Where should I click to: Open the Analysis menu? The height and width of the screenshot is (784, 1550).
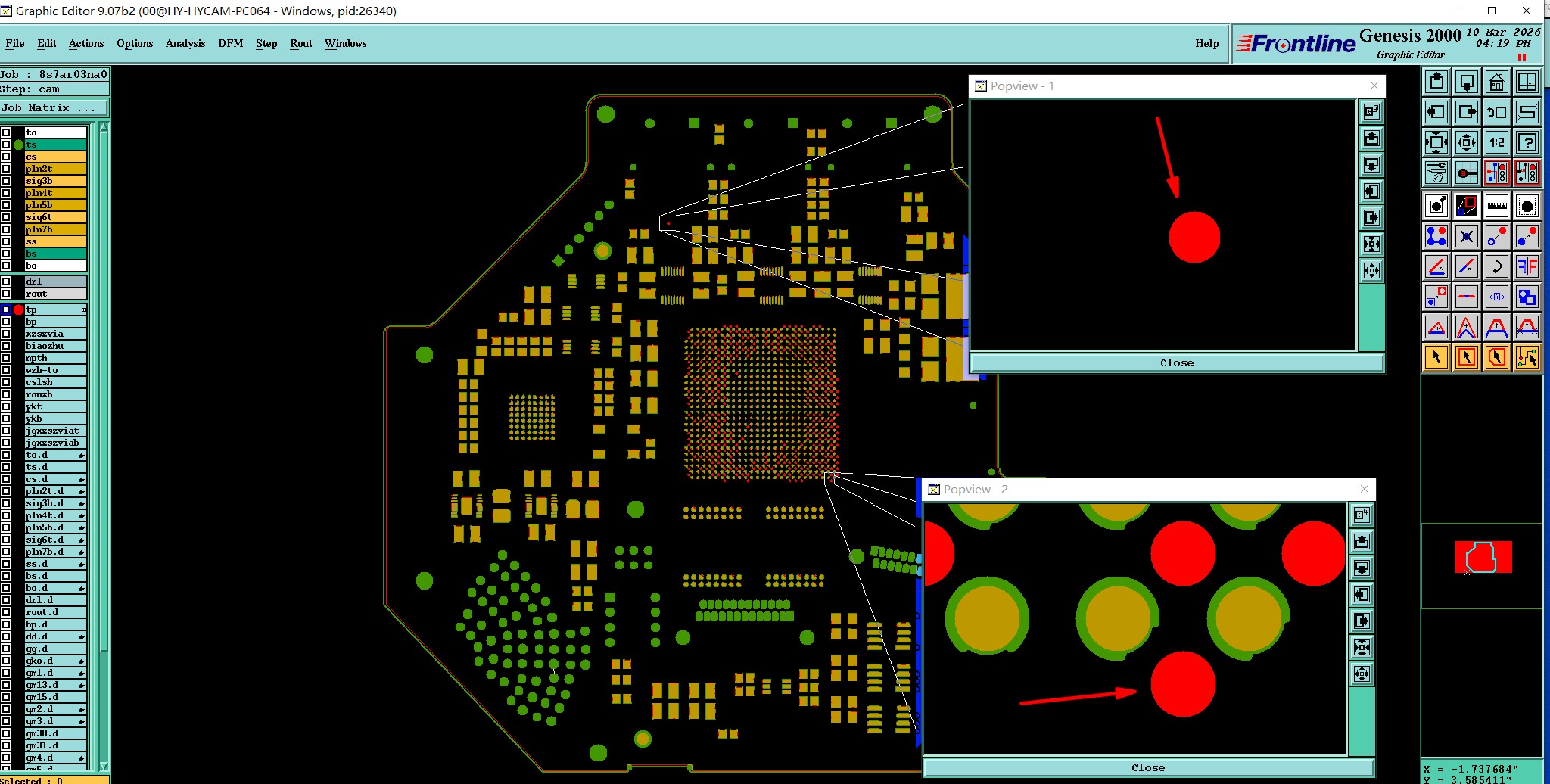(x=185, y=43)
